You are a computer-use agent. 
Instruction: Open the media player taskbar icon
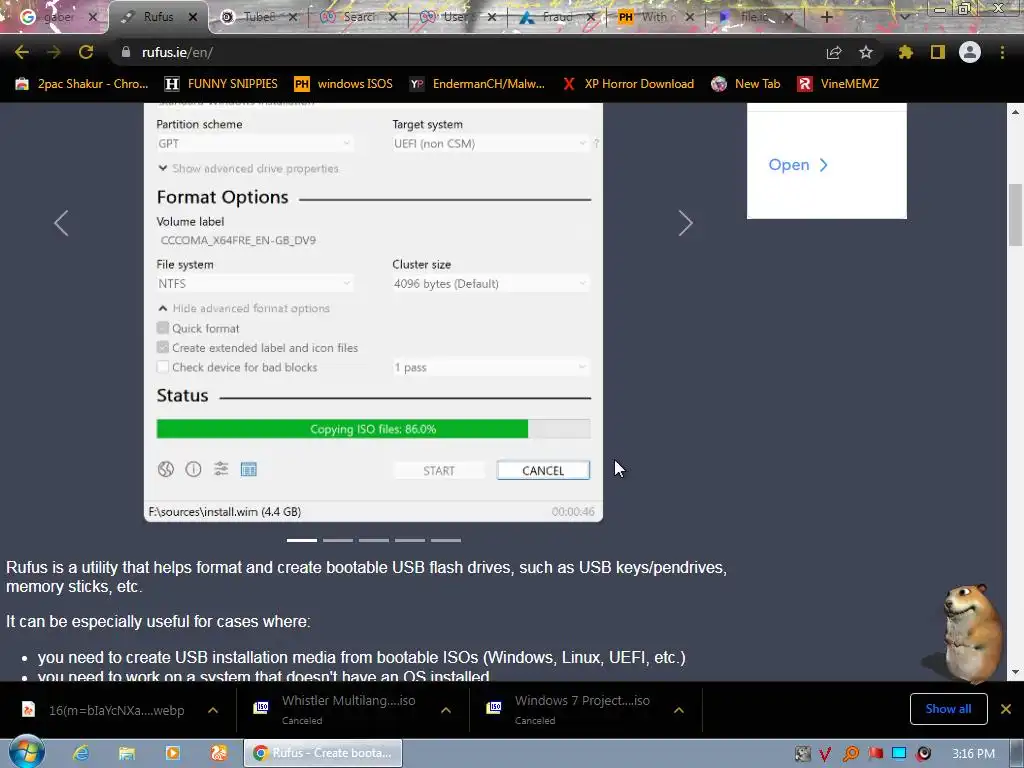(172, 753)
